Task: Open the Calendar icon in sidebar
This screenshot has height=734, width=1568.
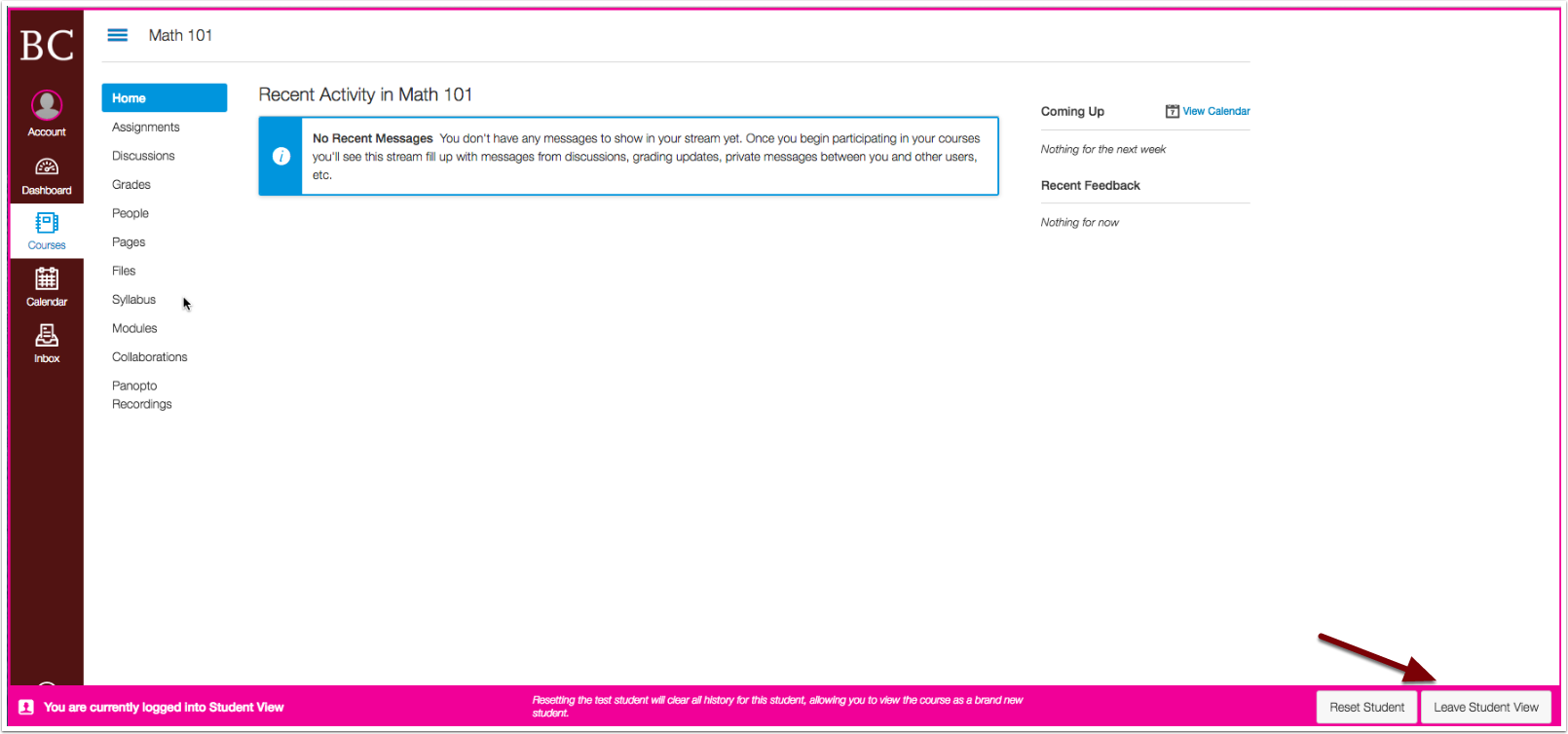Action: pos(47,279)
